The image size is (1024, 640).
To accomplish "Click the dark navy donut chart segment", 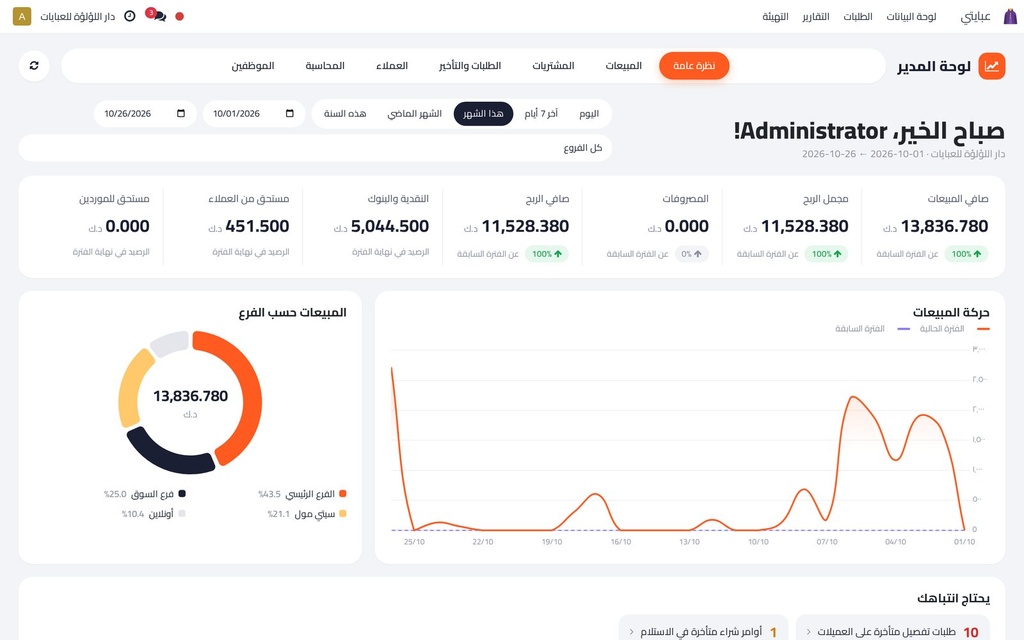I will point(167,455).
